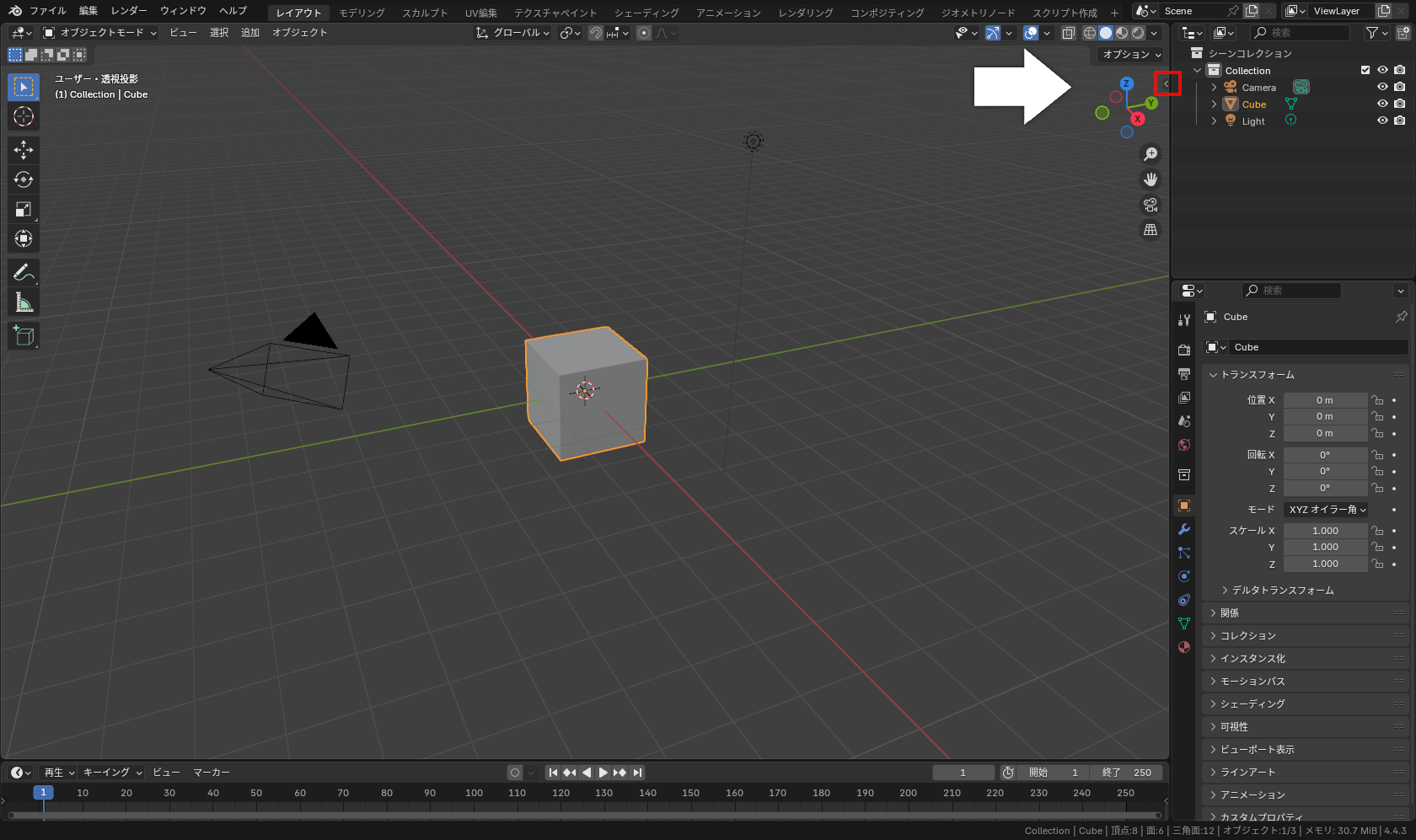Open the Modifiers wrench properties tab

click(x=1184, y=529)
